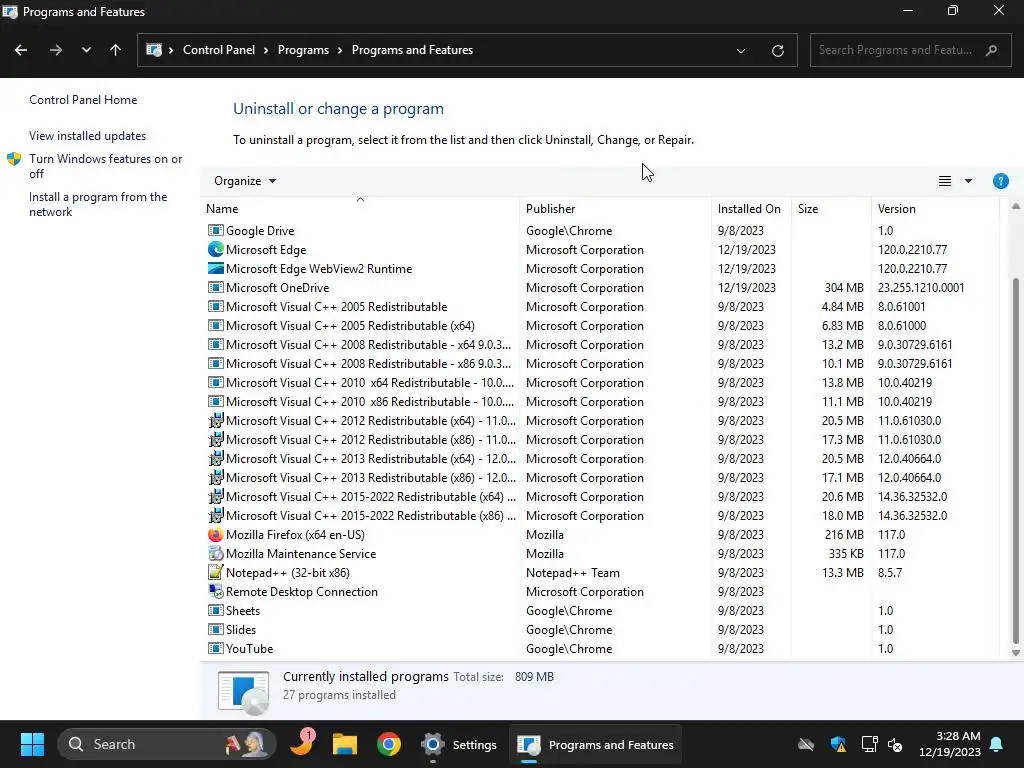The height and width of the screenshot is (768, 1024).
Task: Select Microsoft Visual C++ 2010 x64 Redistributable row
Action: tap(599, 383)
